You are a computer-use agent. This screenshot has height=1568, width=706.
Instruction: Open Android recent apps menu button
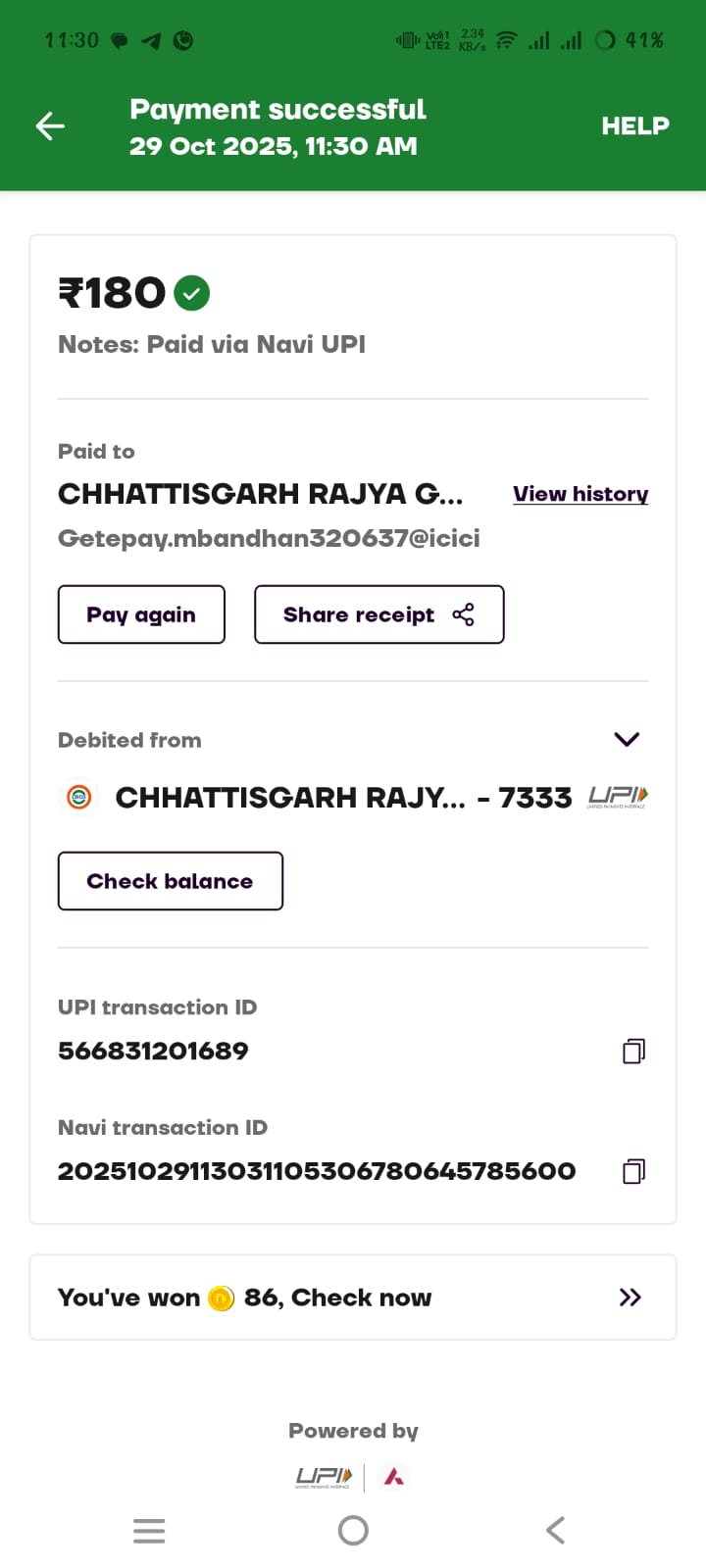click(149, 1531)
